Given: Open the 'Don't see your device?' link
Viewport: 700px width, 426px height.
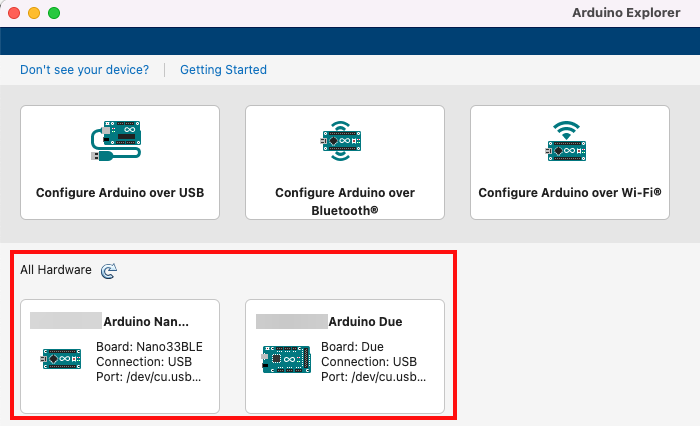Looking at the screenshot, I should (x=84, y=70).
